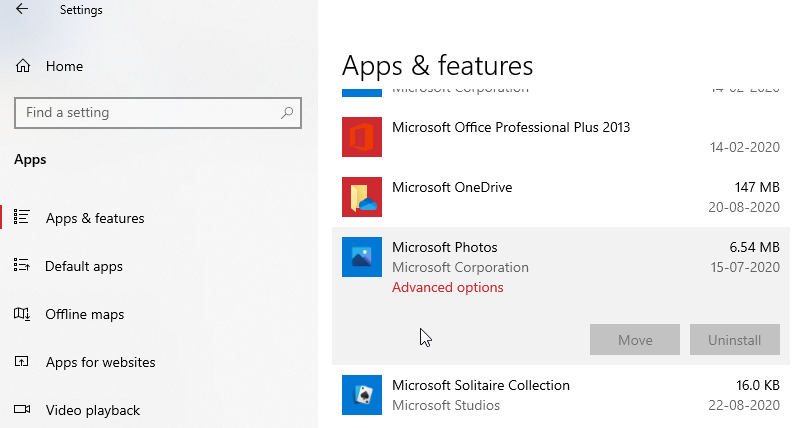Click the Uninstall button
Image resolution: width=805 pixels, height=428 pixels.
coord(735,339)
